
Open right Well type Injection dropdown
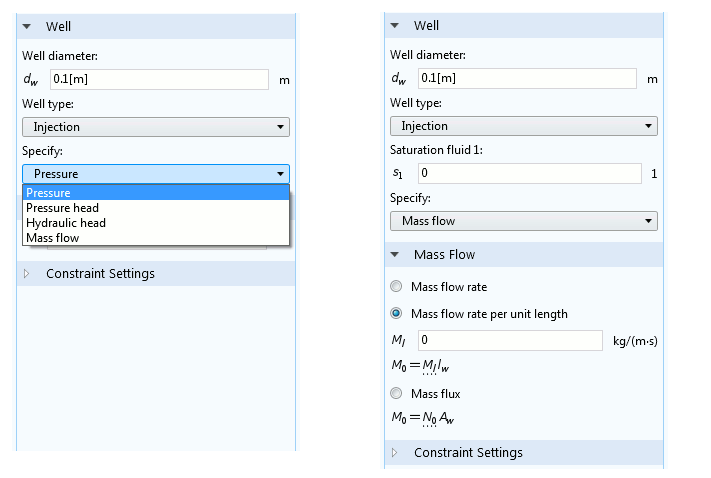point(524,126)
